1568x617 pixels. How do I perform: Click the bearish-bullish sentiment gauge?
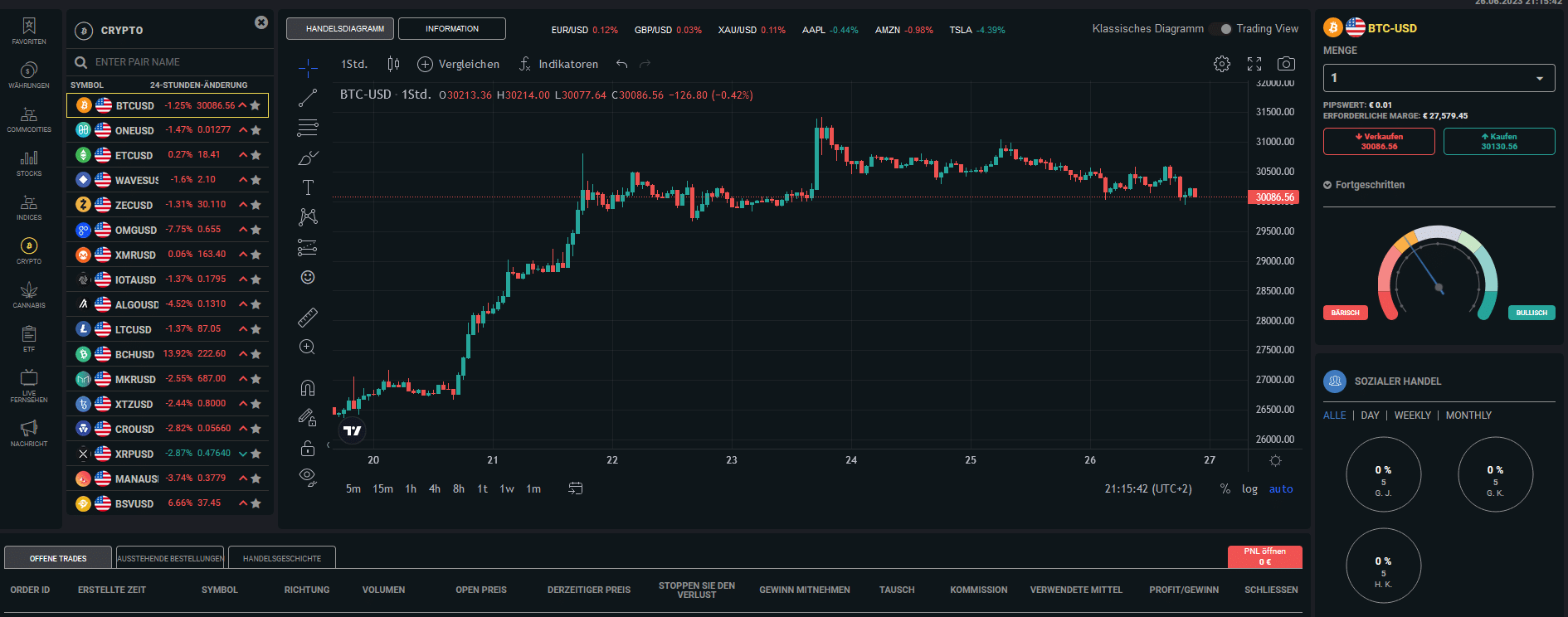1438,273
